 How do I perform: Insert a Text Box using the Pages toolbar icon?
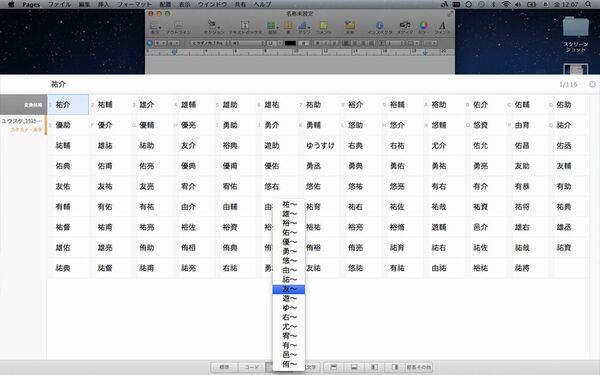tap(245, 27)
